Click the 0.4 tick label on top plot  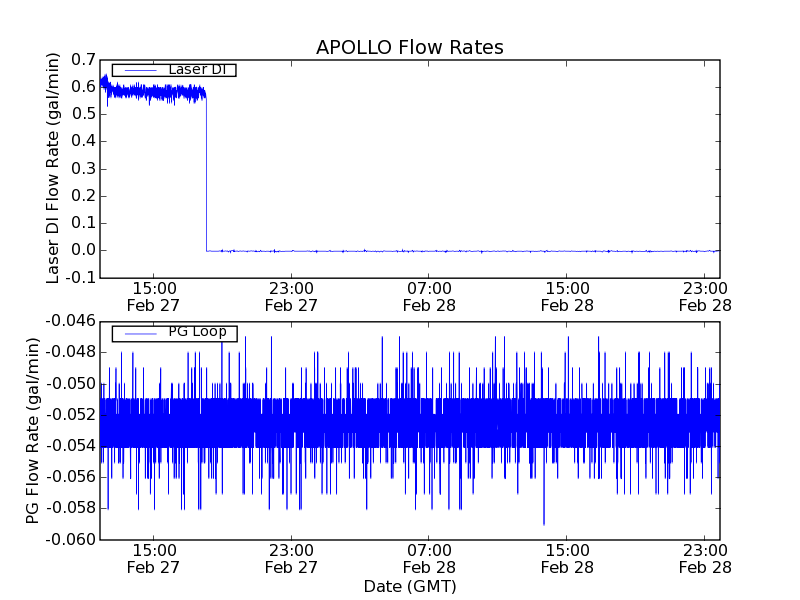tap(84, 141)
